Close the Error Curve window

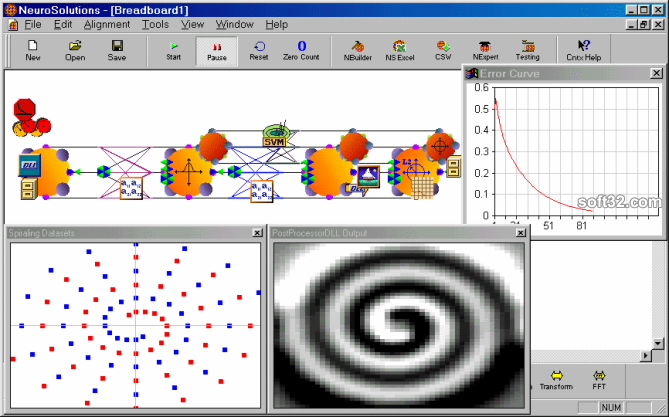[655, 73]
